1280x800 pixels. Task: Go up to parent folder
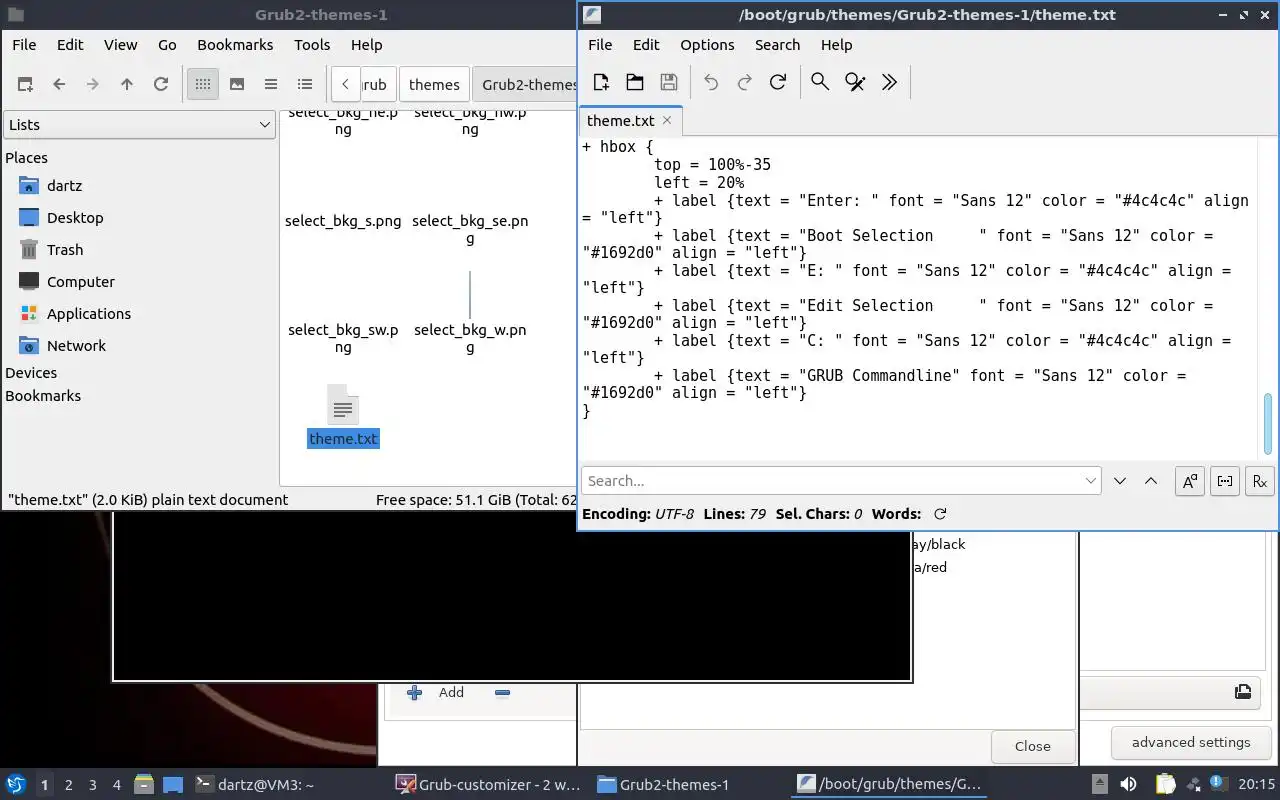pos(127,85)
